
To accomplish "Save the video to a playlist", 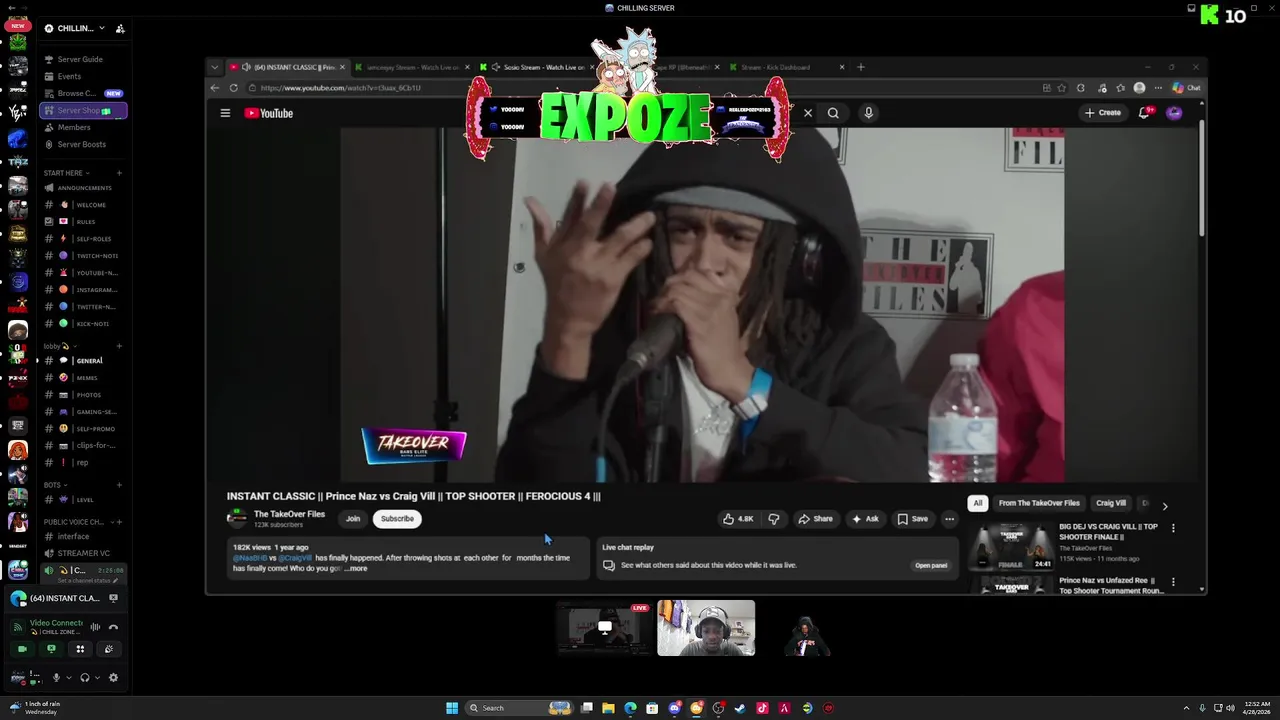I will (x=912, y=519).
